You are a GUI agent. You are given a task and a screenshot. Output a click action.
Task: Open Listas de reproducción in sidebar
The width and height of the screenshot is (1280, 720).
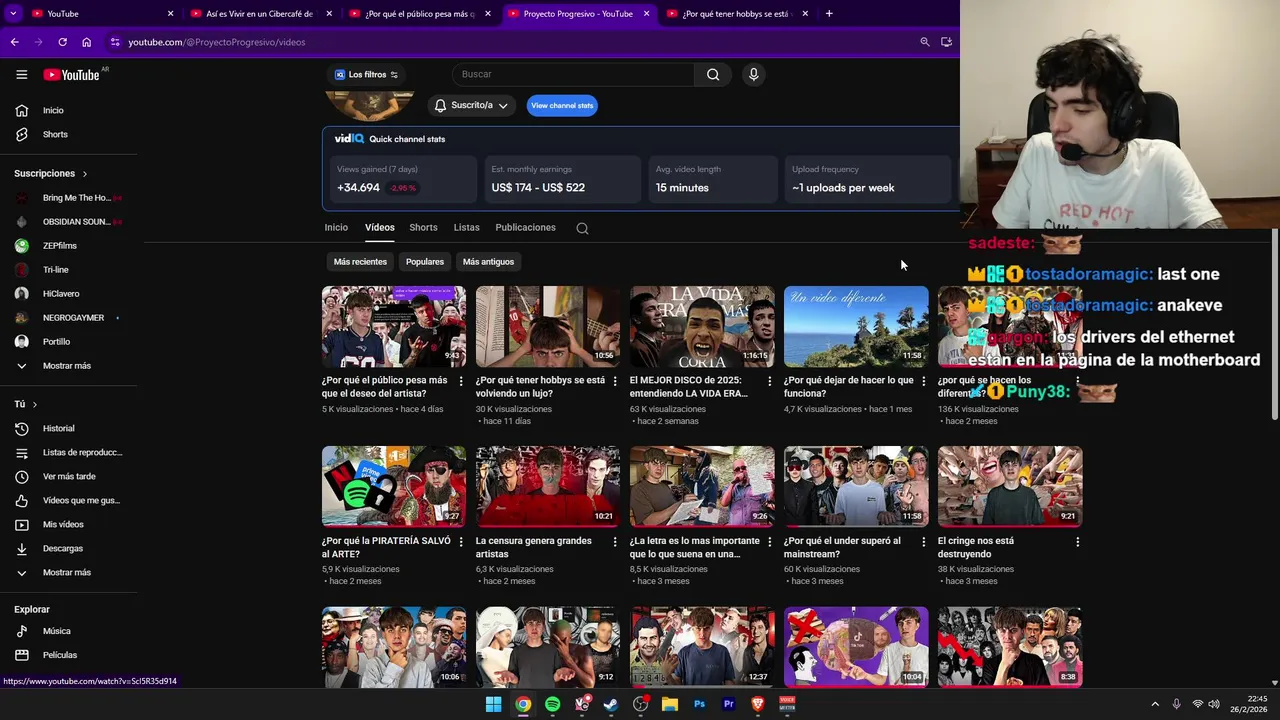pos(82,452)
